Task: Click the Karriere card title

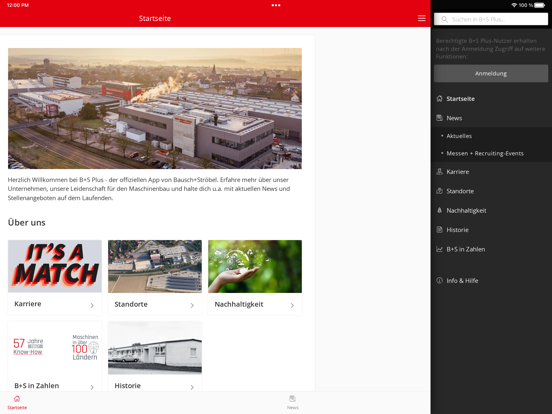Action: (28, 304)
